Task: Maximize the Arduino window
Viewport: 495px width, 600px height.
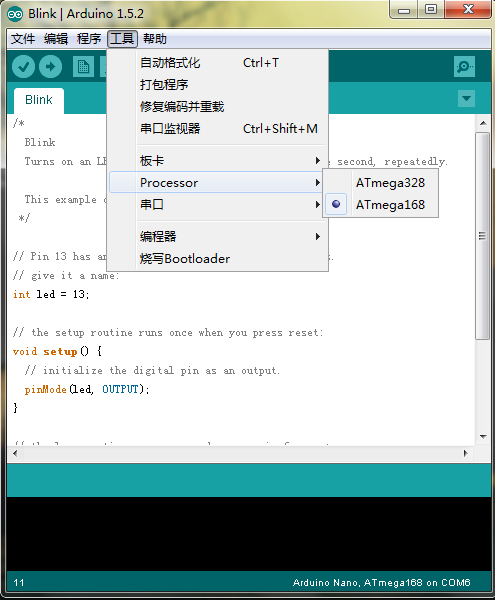Action: pyautogui.click(x=431, y=10)
